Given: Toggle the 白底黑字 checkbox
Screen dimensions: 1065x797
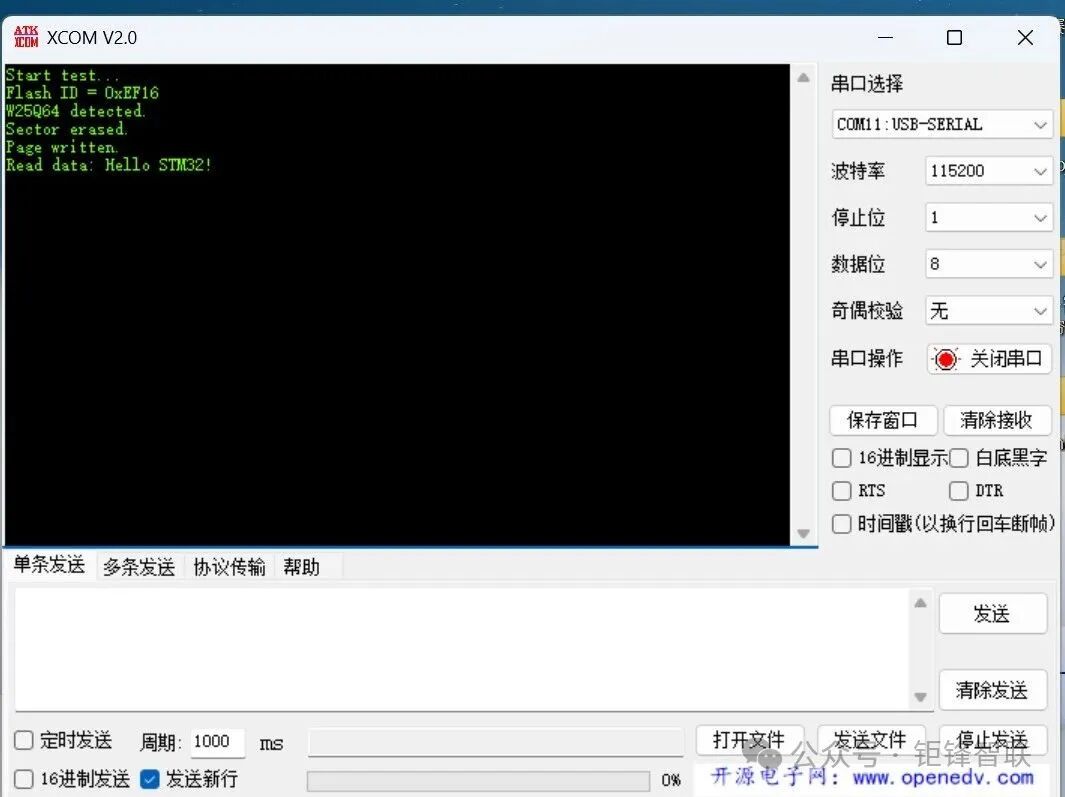Looking at the screenshot, I should click(958, 458).
